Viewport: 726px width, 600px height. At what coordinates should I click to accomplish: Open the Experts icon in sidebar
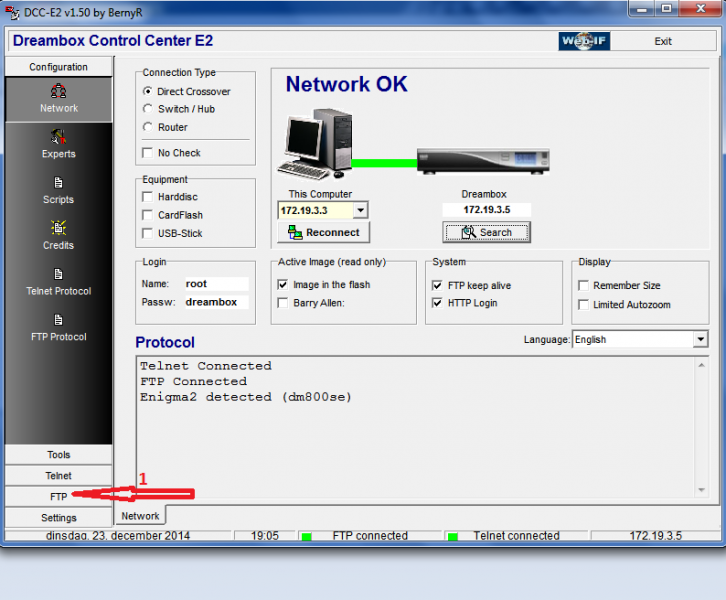click(x=58, y=138)
